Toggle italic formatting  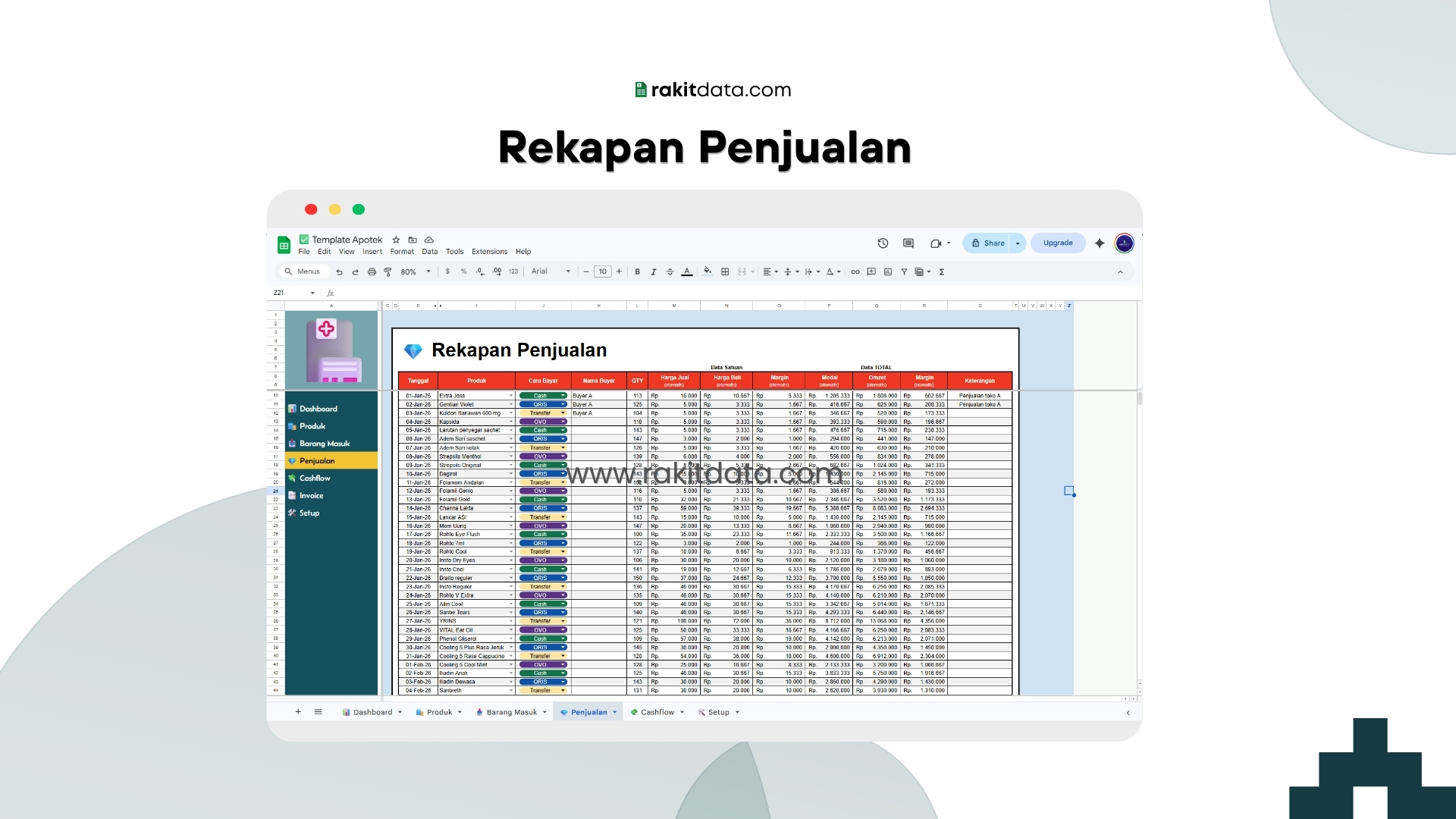pyautogui.click(x=654, y=271)
